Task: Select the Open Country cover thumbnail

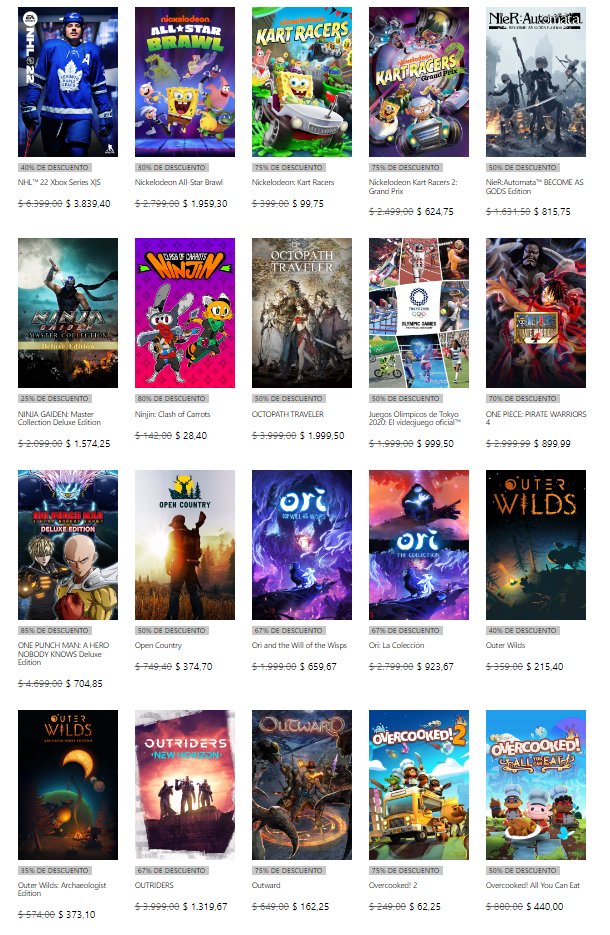Action: click(185, 545)
